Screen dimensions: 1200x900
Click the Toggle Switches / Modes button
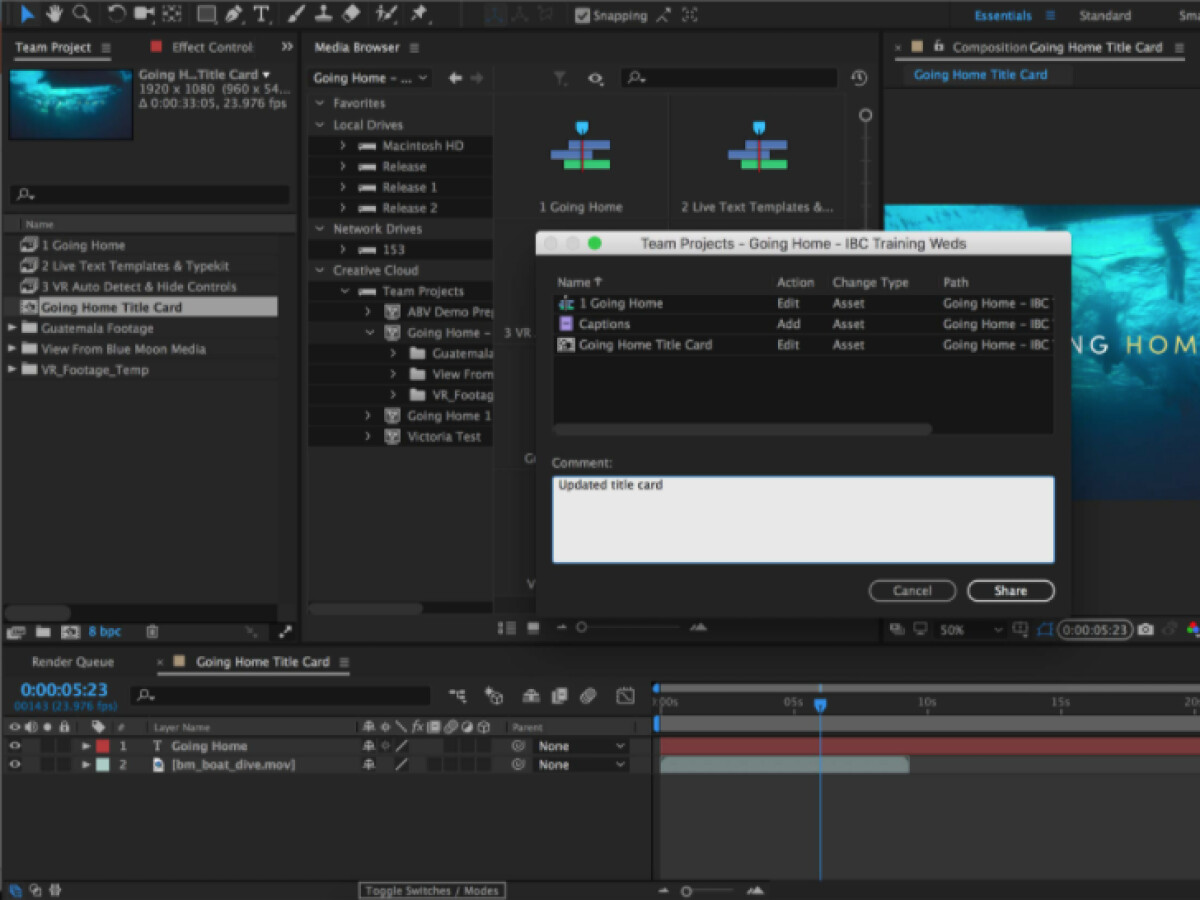click(431, 890)
